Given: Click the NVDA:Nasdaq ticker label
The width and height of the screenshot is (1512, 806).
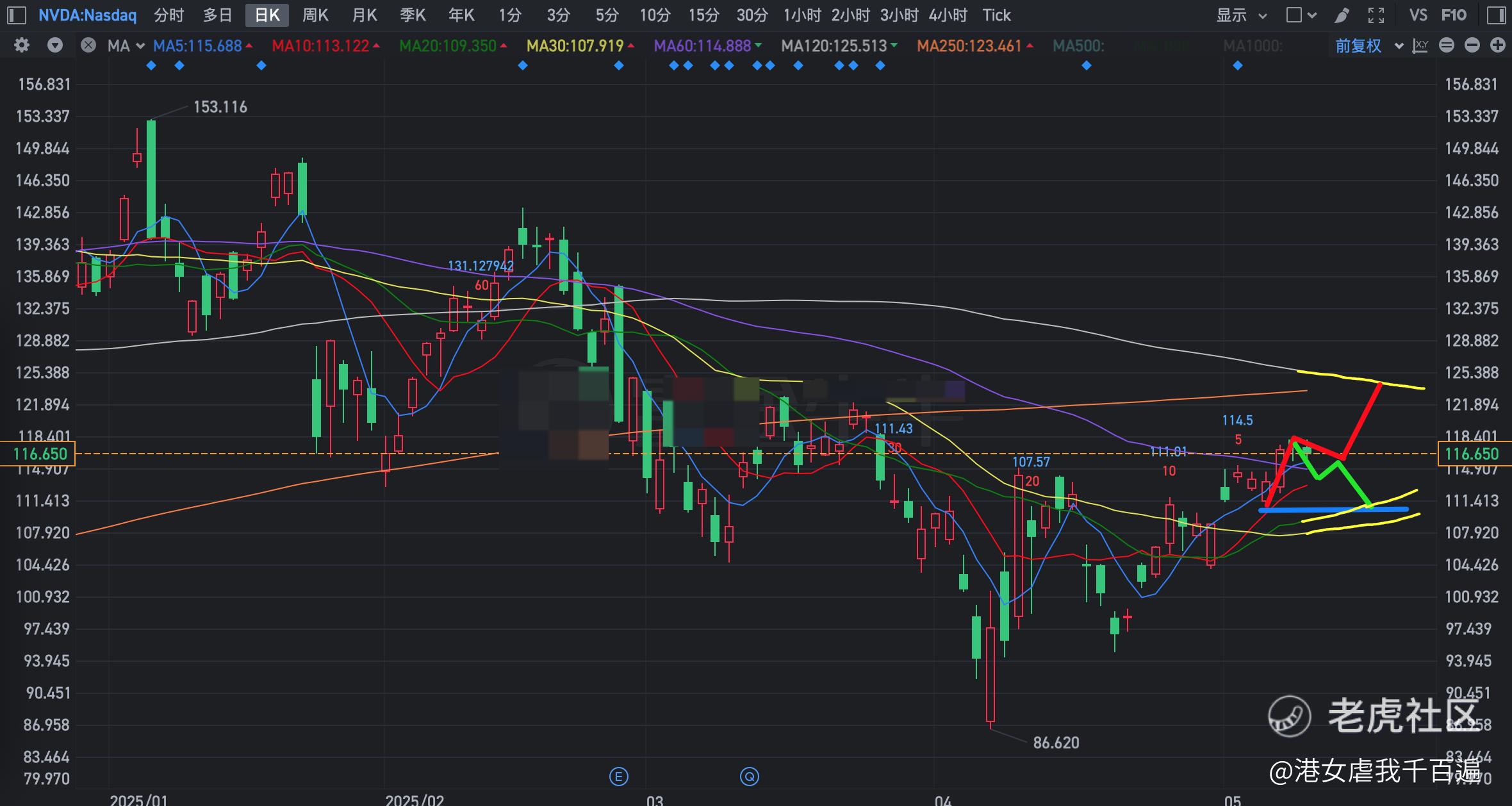Looking at the screenshot, I should 87,15.
